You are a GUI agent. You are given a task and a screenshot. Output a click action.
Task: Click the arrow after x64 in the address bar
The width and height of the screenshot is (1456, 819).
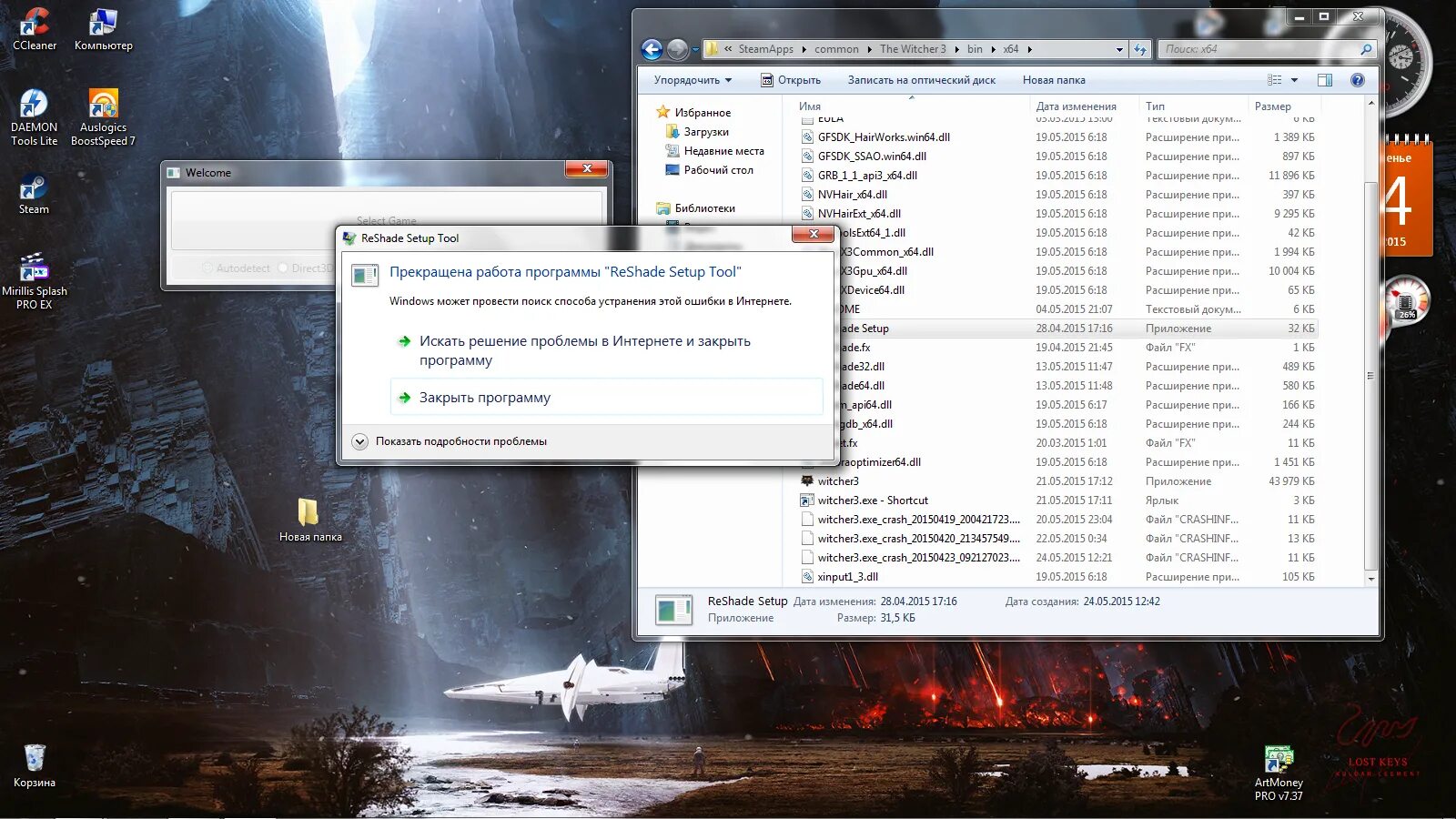pos(1030,49)
